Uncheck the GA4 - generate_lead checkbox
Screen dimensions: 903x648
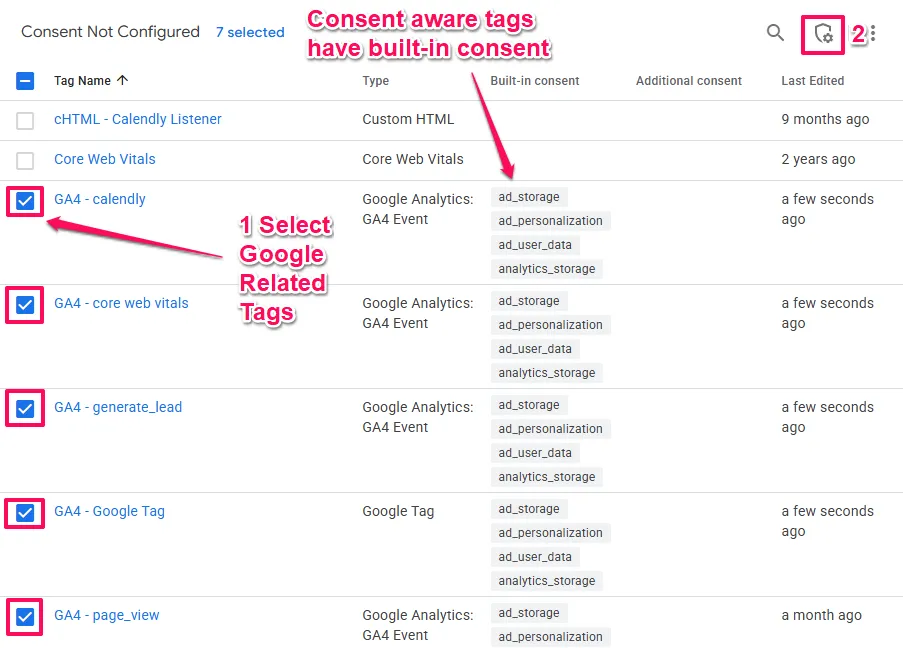pos(26,408)
